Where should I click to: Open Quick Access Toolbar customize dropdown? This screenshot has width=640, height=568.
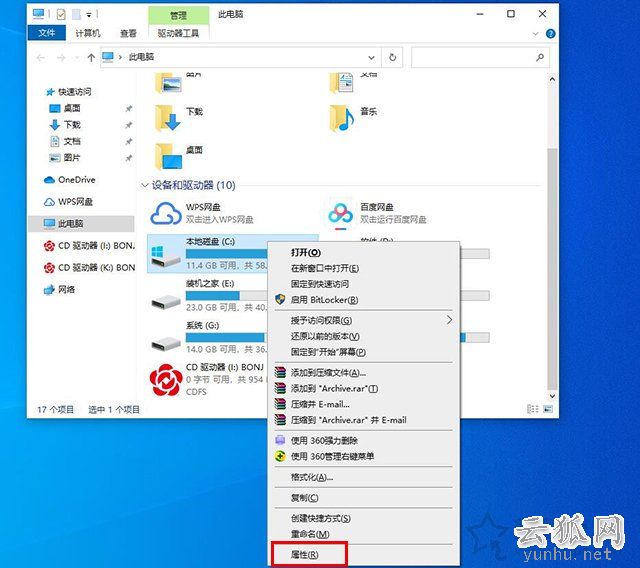pyautogui.click(x=89, y=15)
